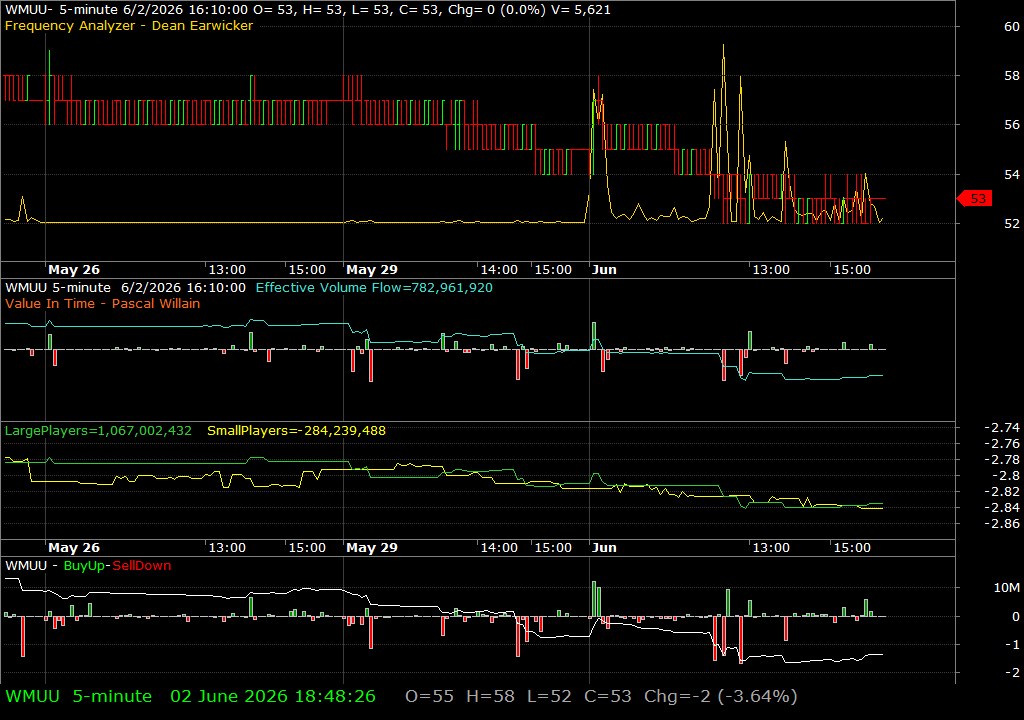This screenshot has height=720, width=1024.
Task: Click the -2.86 scale value
Action: [x=1002, y=523]
